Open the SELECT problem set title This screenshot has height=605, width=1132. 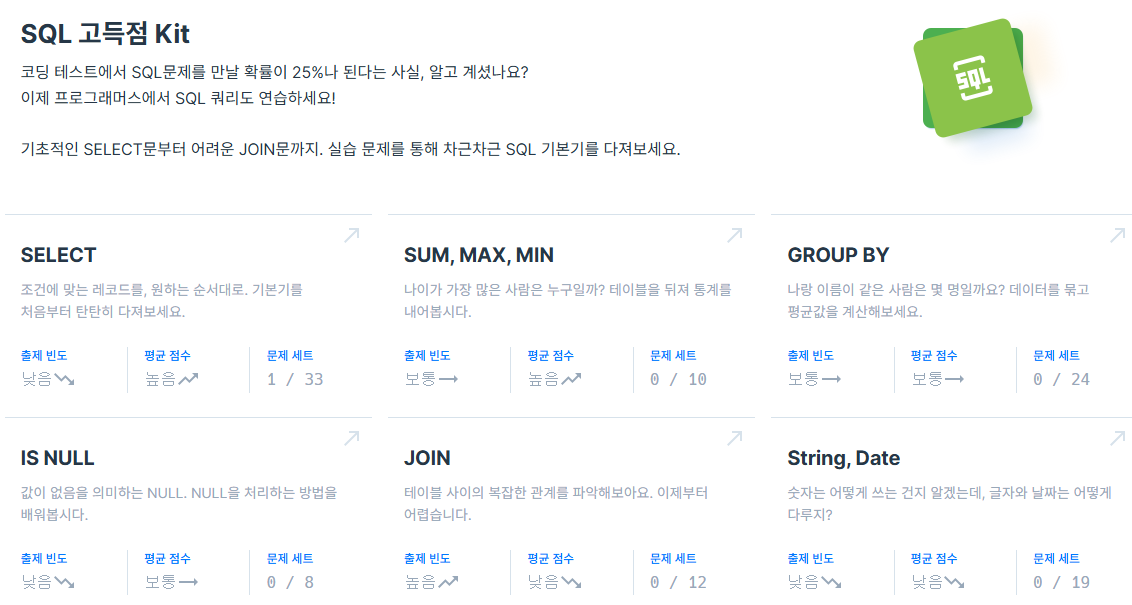point(58,255)
